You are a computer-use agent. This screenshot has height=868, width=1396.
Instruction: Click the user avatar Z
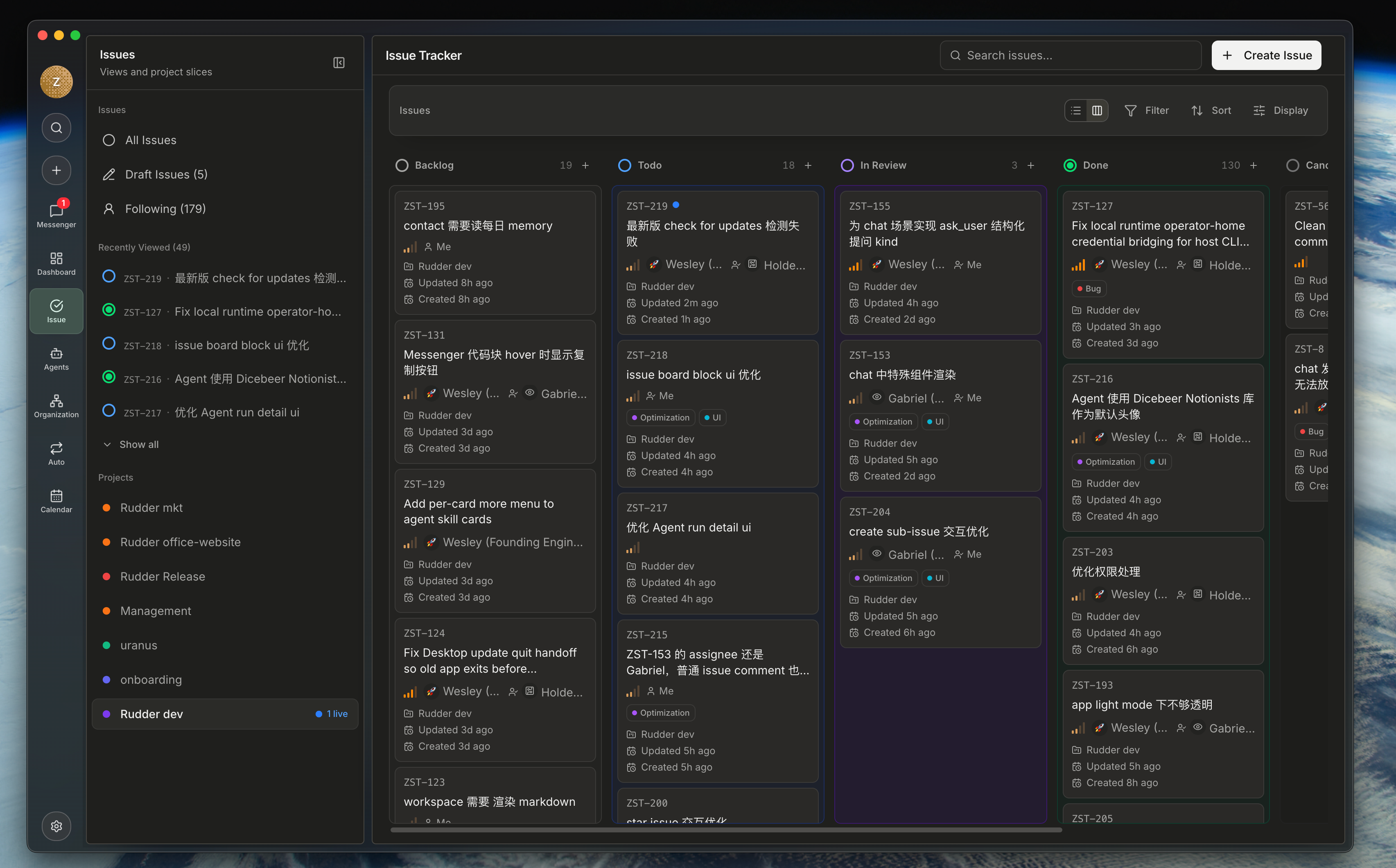point(56,82)
